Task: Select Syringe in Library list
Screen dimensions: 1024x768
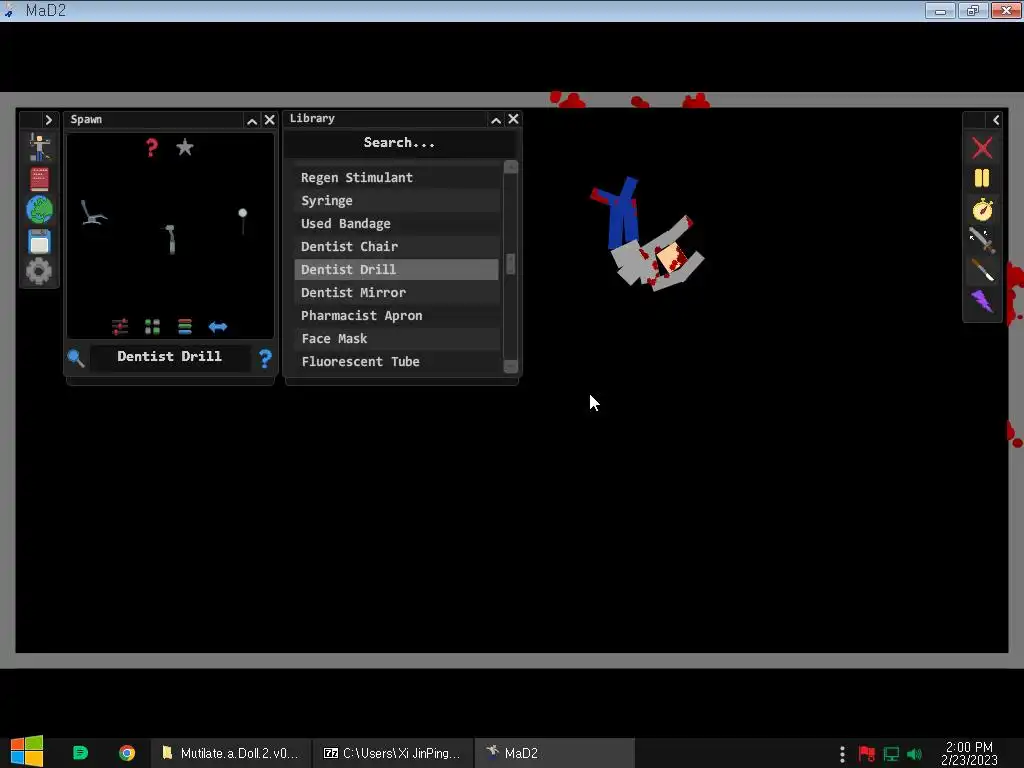Action: (x=396, y=200)
